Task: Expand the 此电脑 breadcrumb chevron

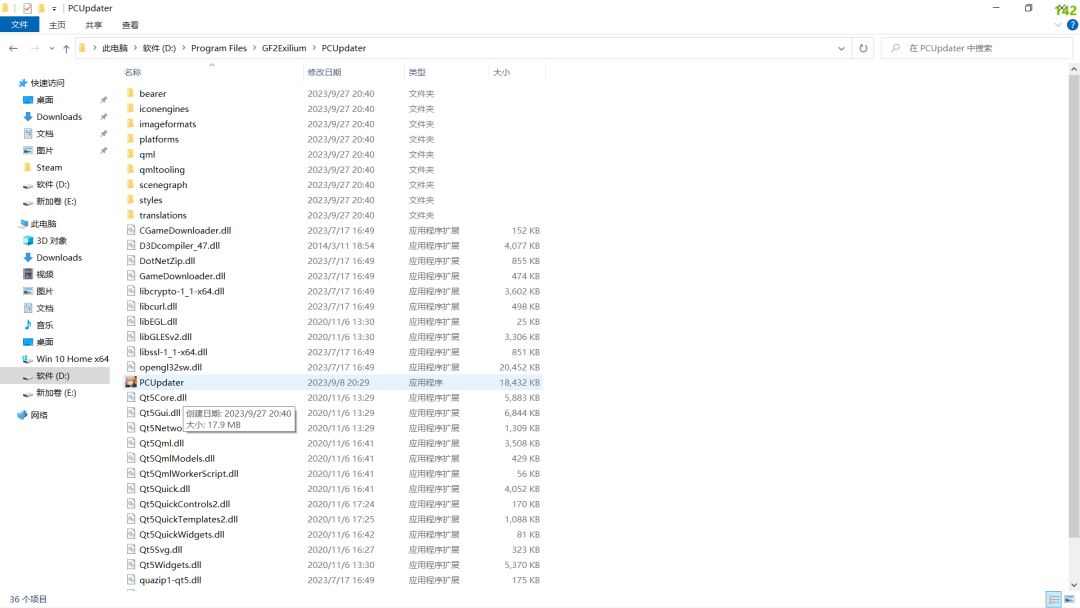Action: pyautogui.click(x=135, y=48)
